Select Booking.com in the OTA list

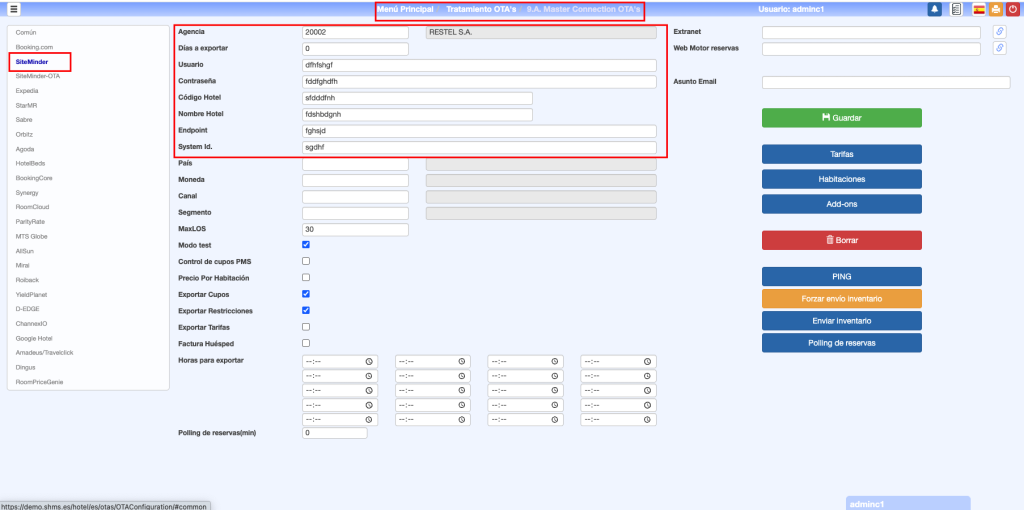(34, 47)
